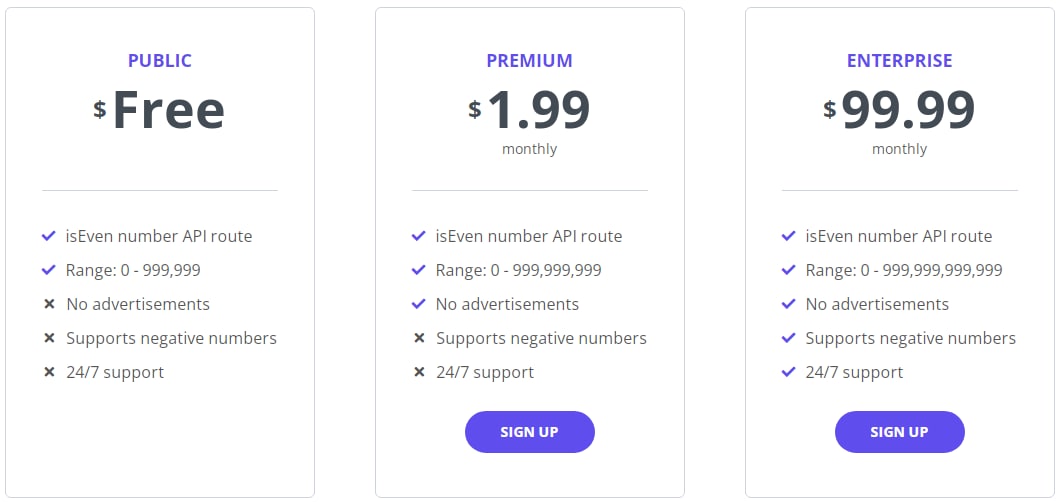Viewport: 1061px width, 502px height.
Task: Click checkmark beside Range: 0 - 999,999,999,999
Action: point(788,270)
